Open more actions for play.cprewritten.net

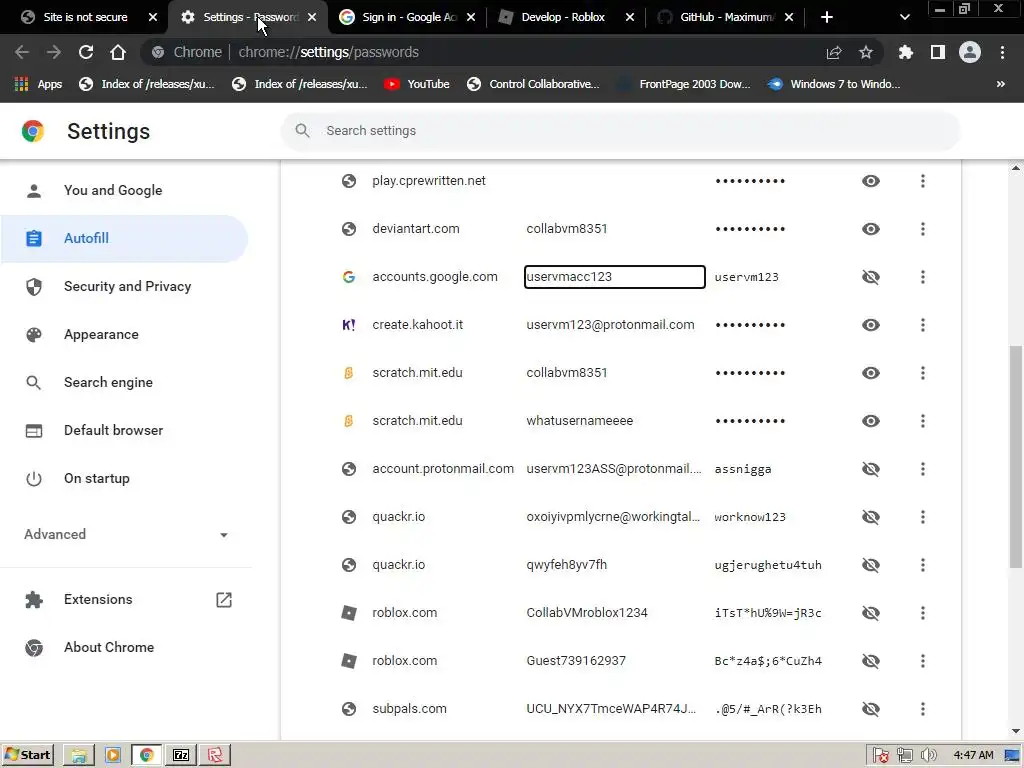coord(922,181)
